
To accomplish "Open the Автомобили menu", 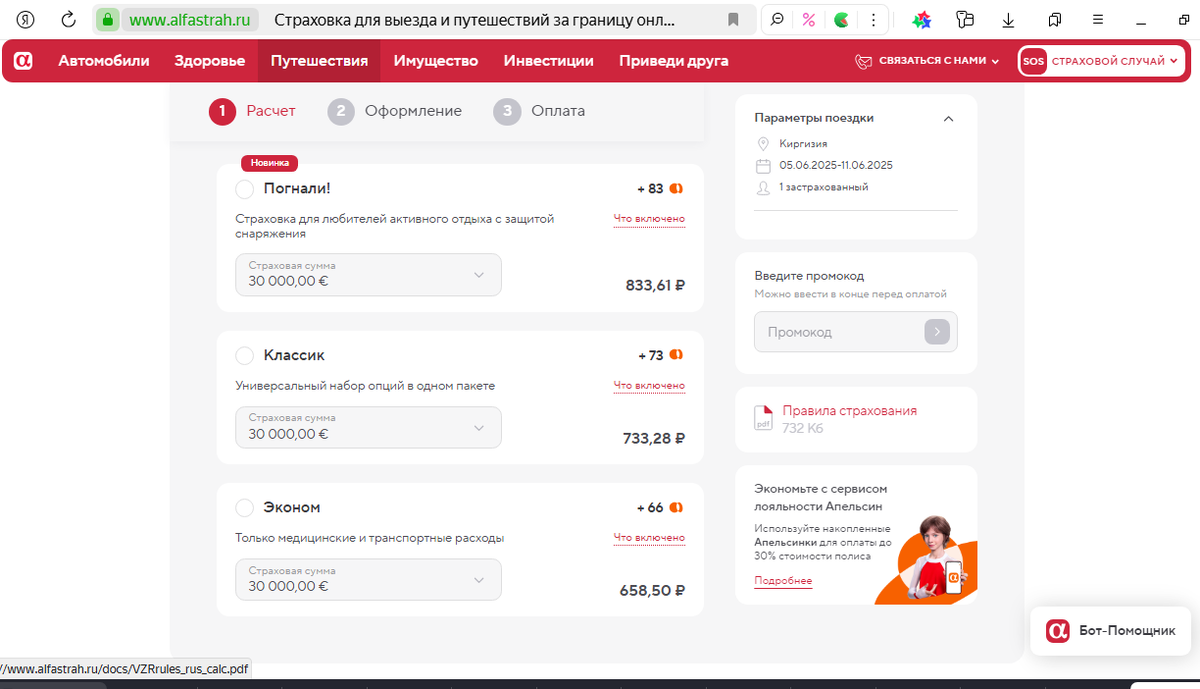I will (x=104, y=61).
